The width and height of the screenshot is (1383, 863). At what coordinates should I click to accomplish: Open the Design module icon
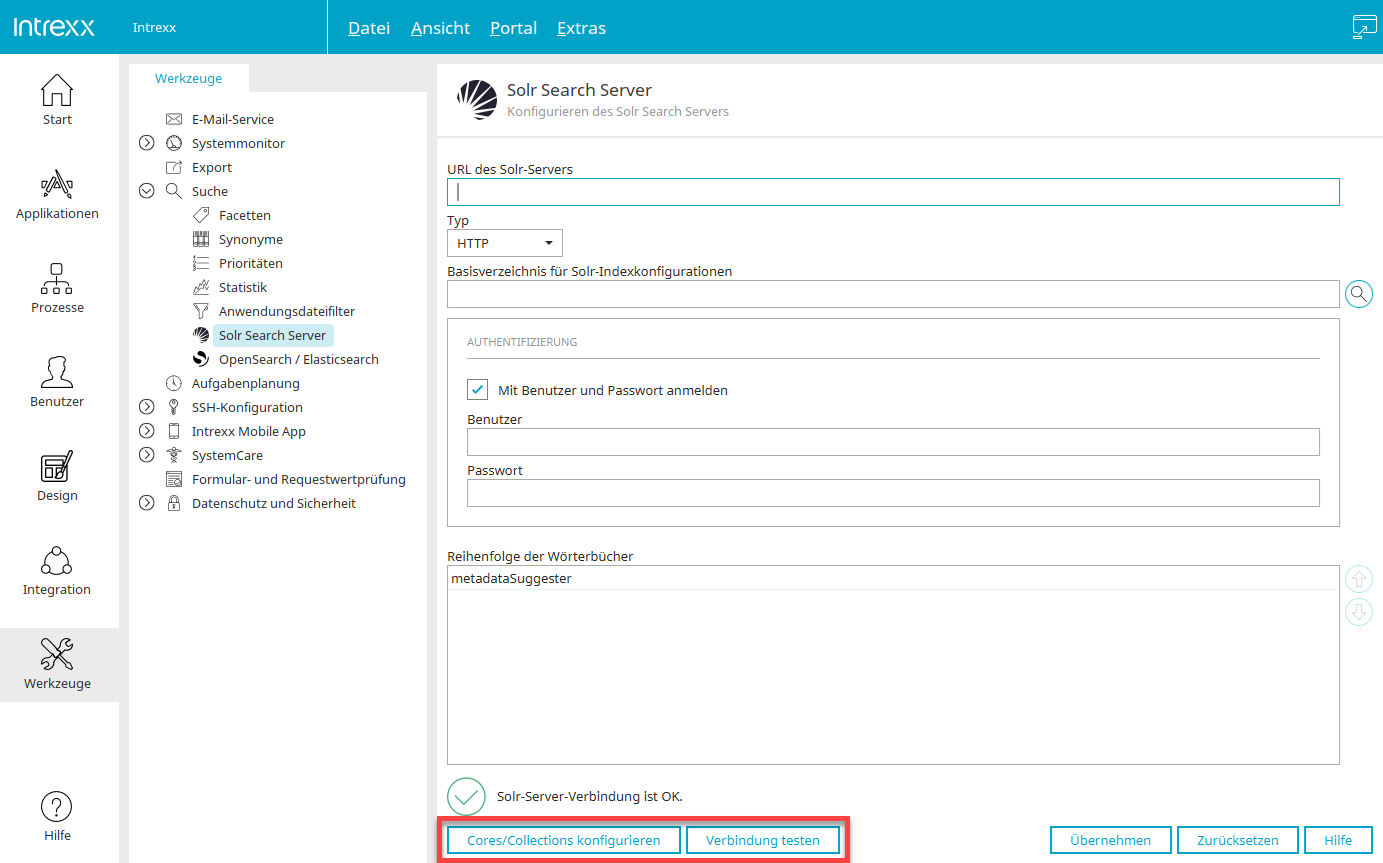point(57,476)
